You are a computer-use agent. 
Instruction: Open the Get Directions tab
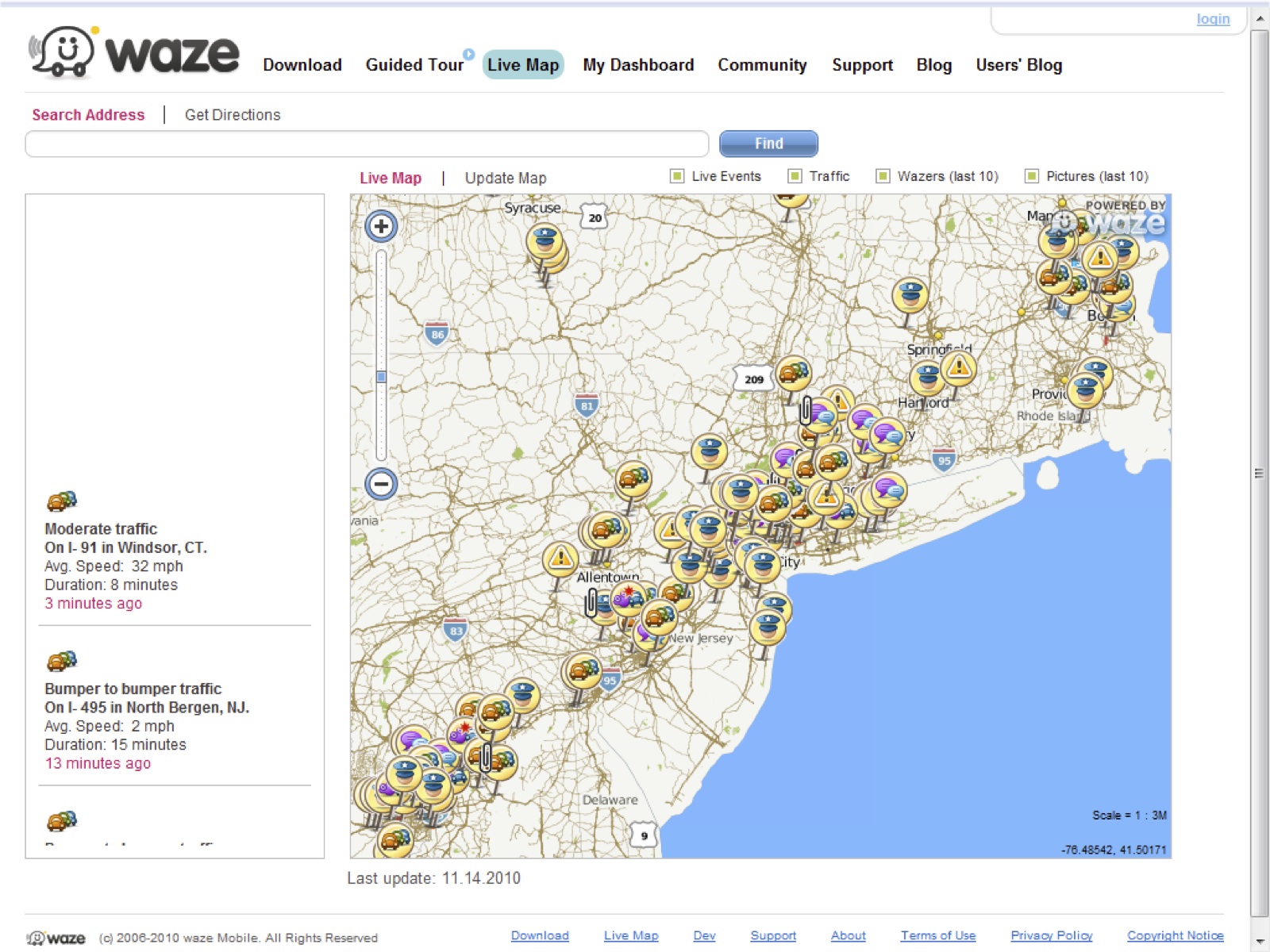click(x=233, y=115)
